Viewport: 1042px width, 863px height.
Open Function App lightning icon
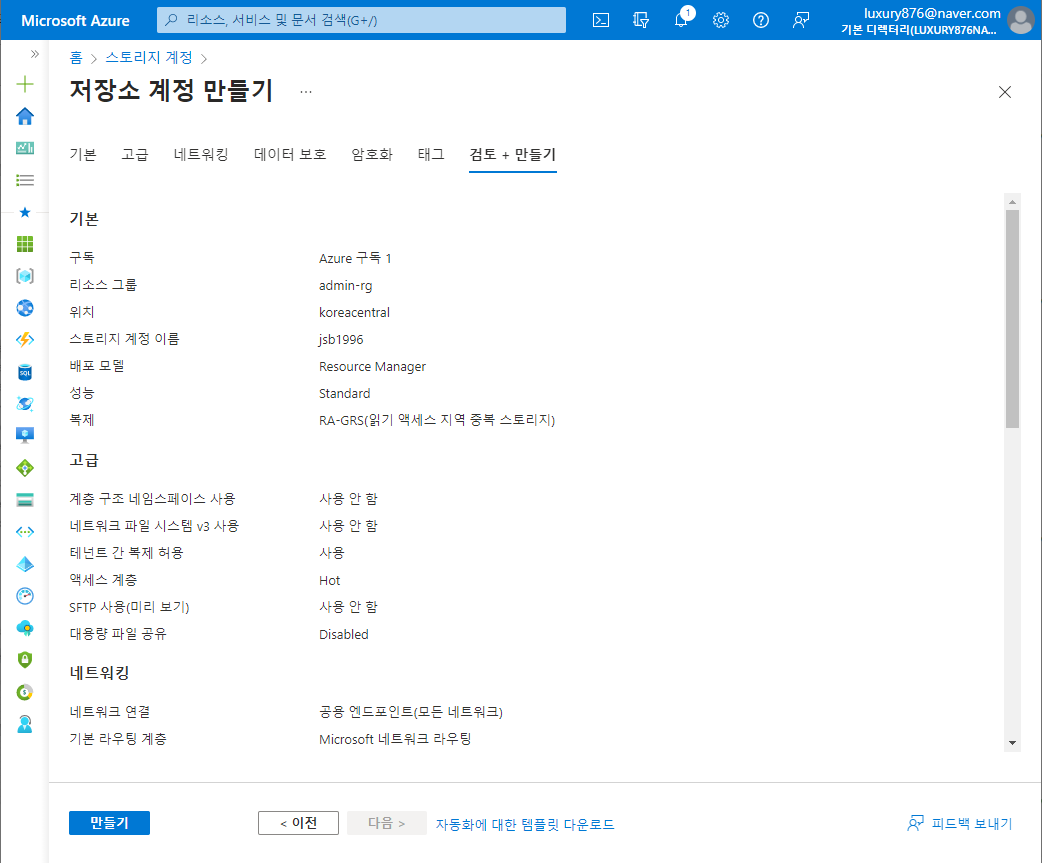(25, 339)
